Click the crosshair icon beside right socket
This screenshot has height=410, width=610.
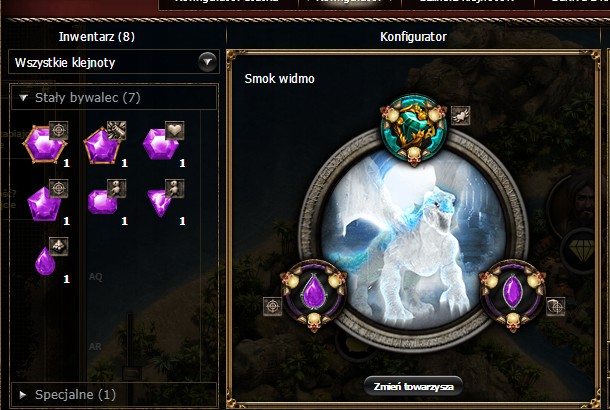(x=556, y=307)
